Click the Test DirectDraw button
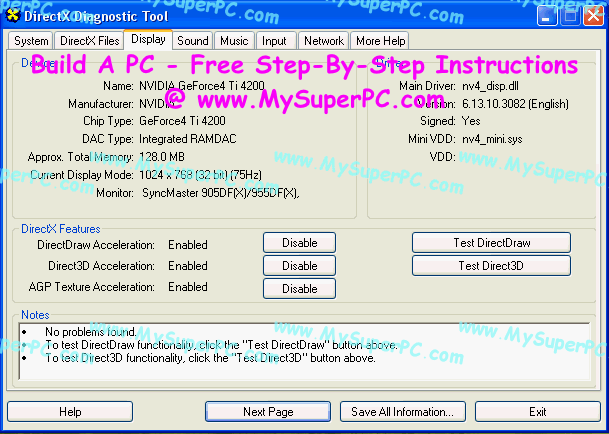Image resolution: width=609 pixels, height=434 pixels. (x=491, y=243)
